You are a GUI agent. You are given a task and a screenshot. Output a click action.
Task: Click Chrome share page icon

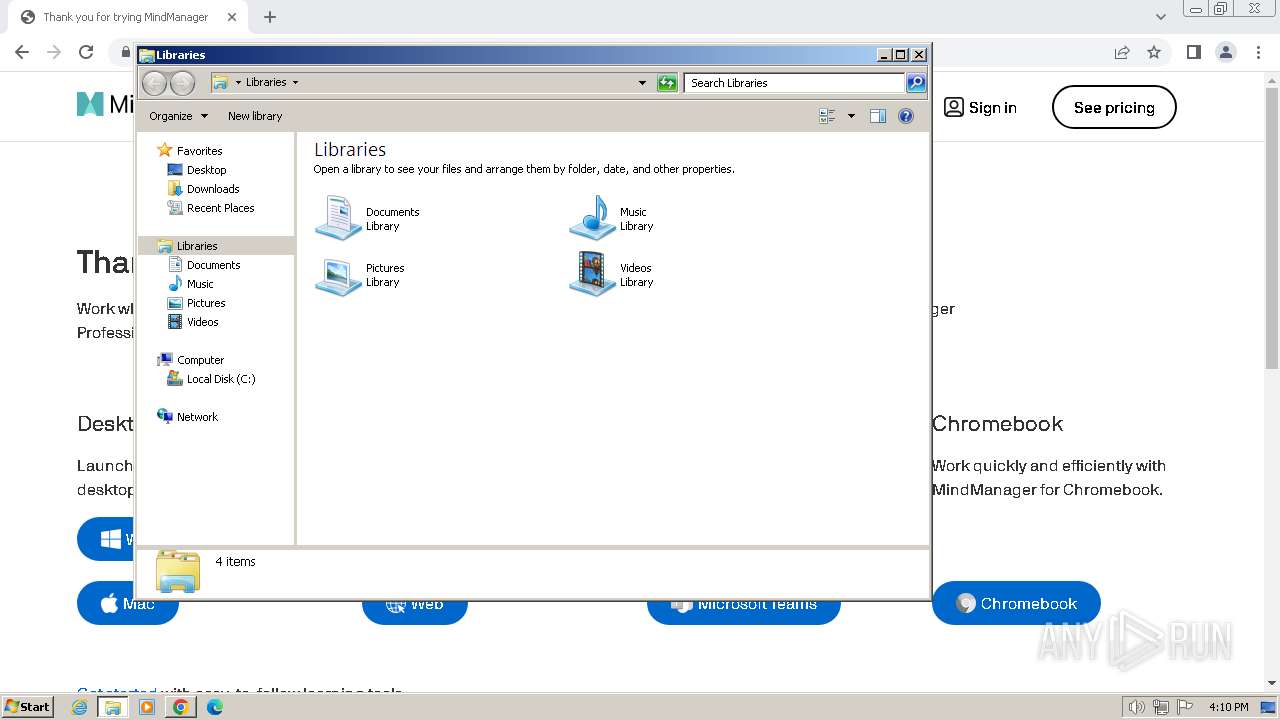click(x=1122, y=52)
